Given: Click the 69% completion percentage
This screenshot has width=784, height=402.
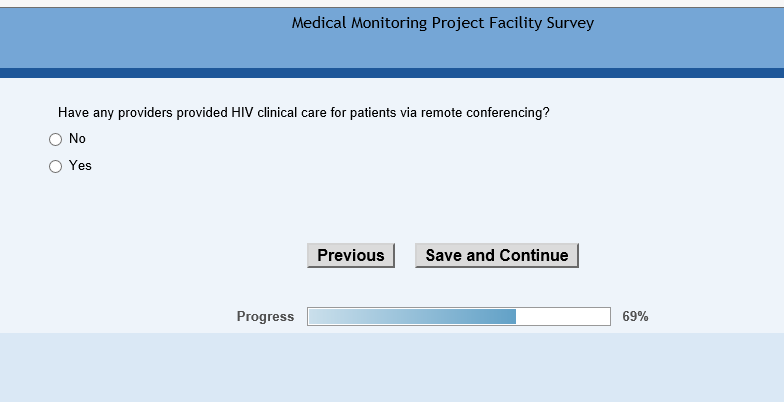Looking at the screenshot, I should coord(635,317).
